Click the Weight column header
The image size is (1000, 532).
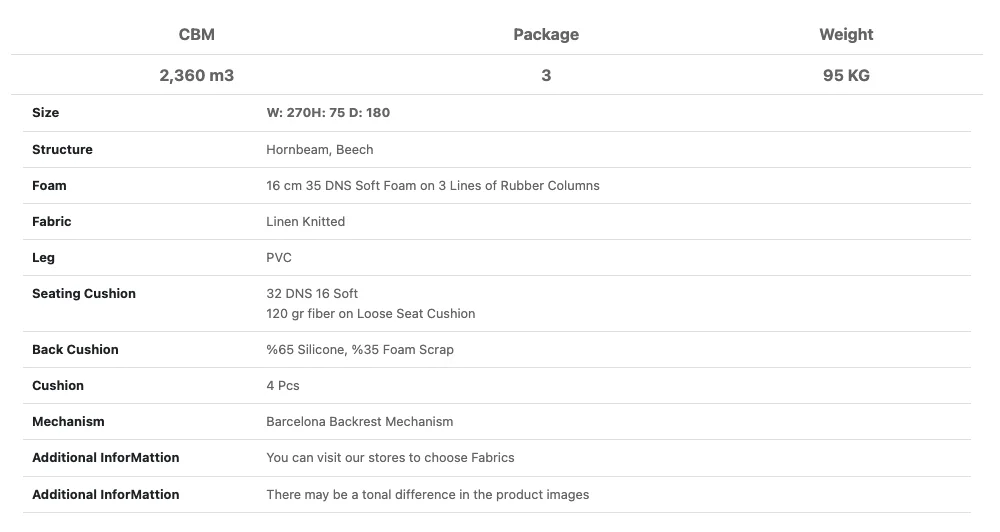click(846, 34)
